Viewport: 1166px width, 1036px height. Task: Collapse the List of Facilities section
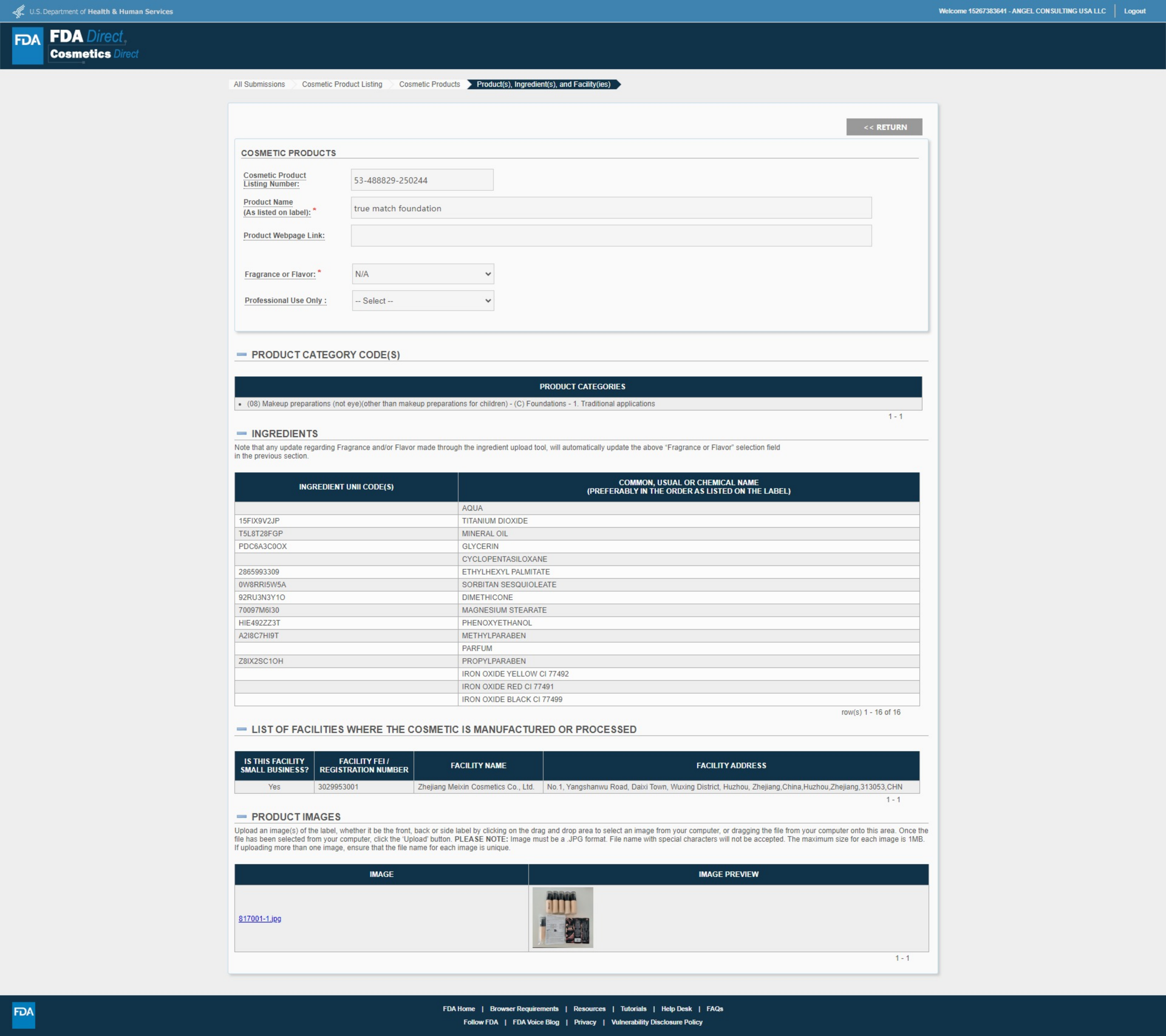pyautogui.click(x=242, y=730)
